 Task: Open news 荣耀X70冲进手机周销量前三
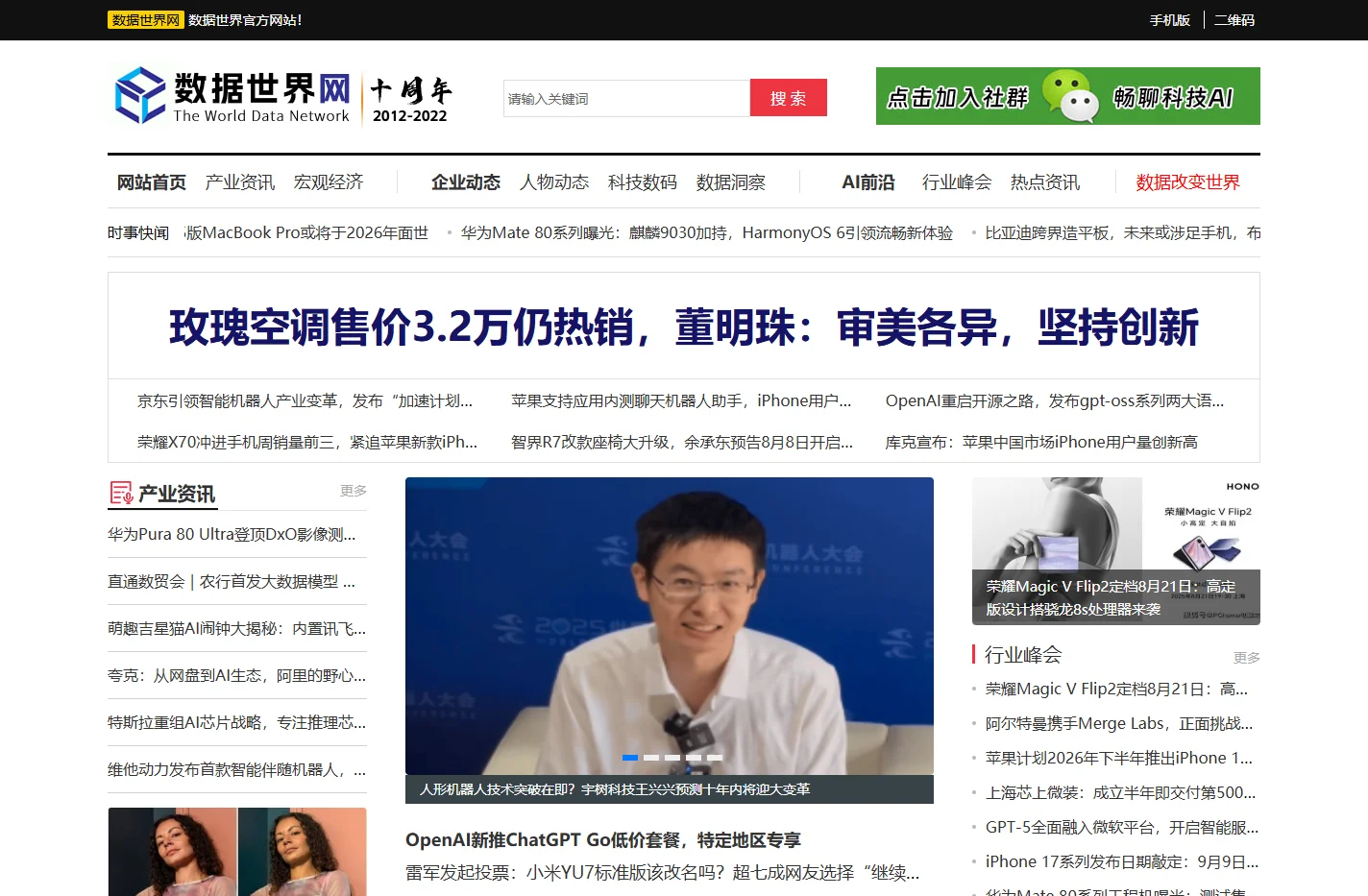[x=307, y=442]
